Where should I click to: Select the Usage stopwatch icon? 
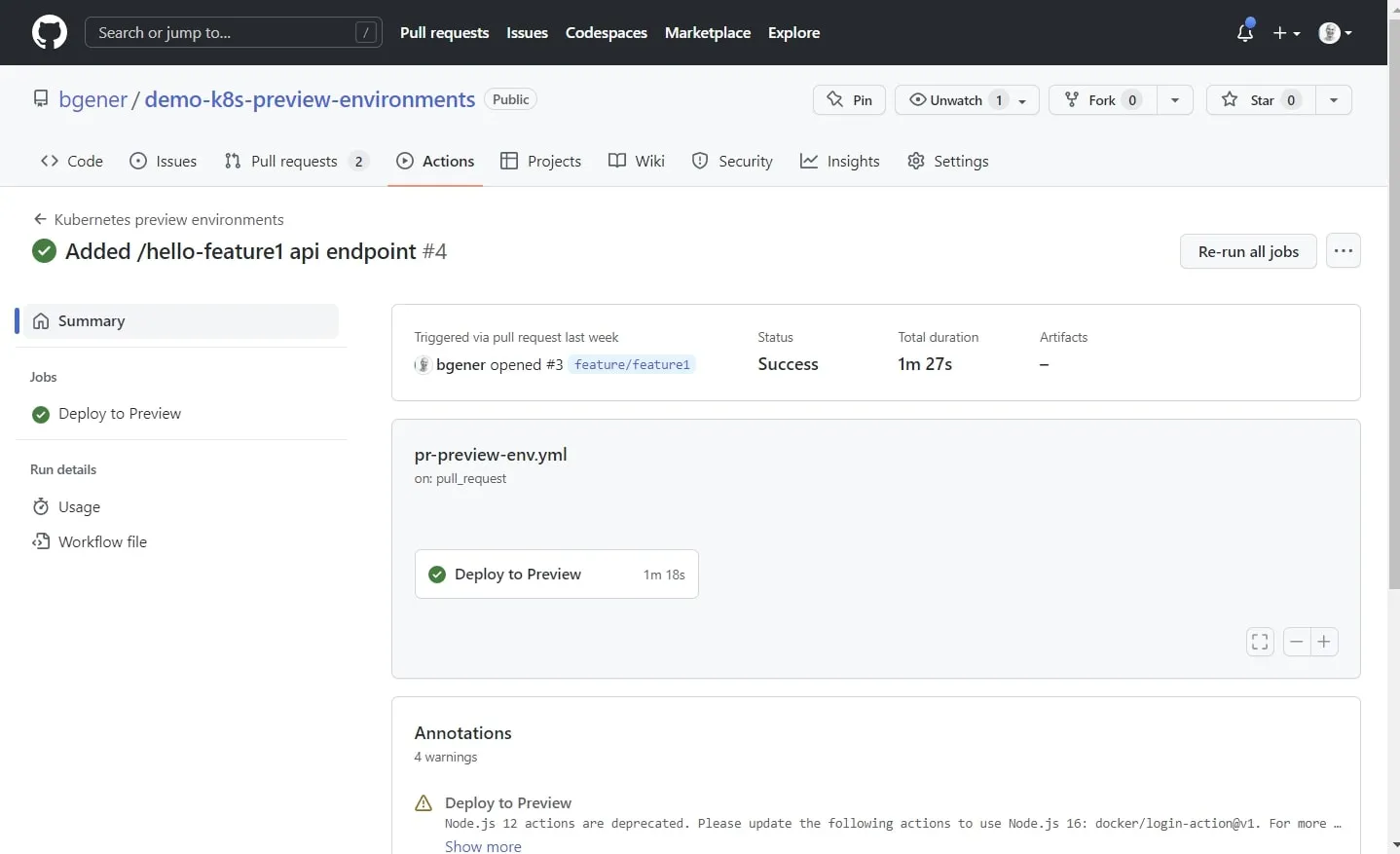pyautogui.click(x=41, y=506)
